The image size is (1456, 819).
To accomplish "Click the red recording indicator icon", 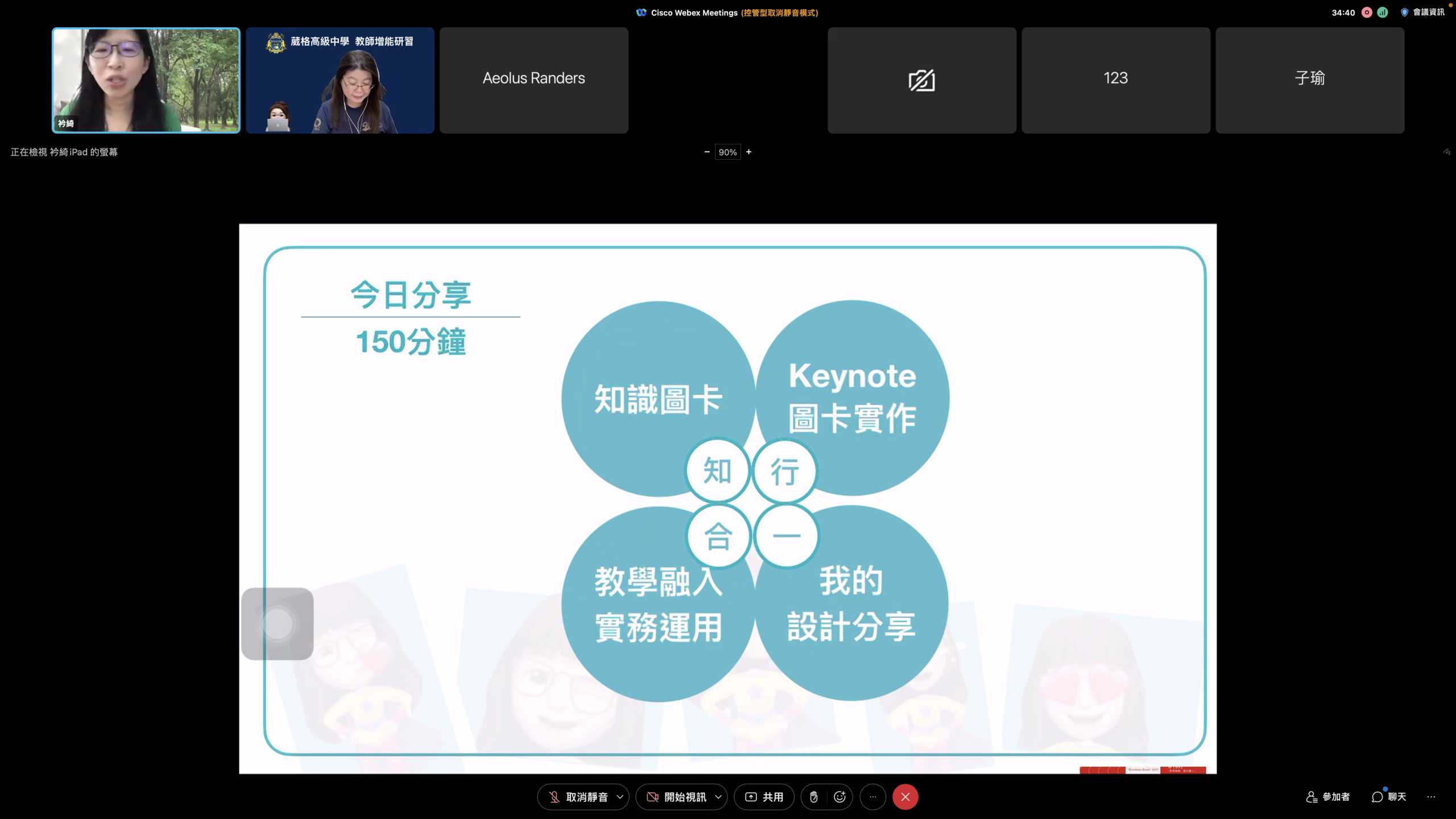I will coord(1367,13).
